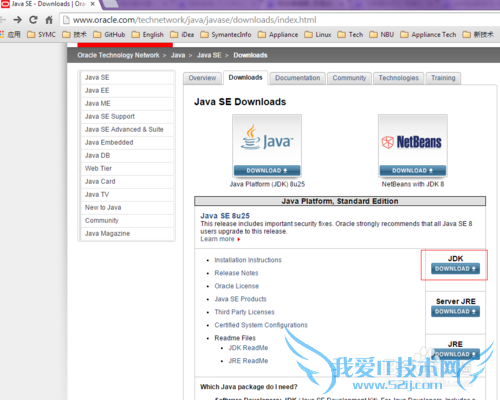
Task: Open Java SE Support sidebar item
Action: tap(127, 117)
